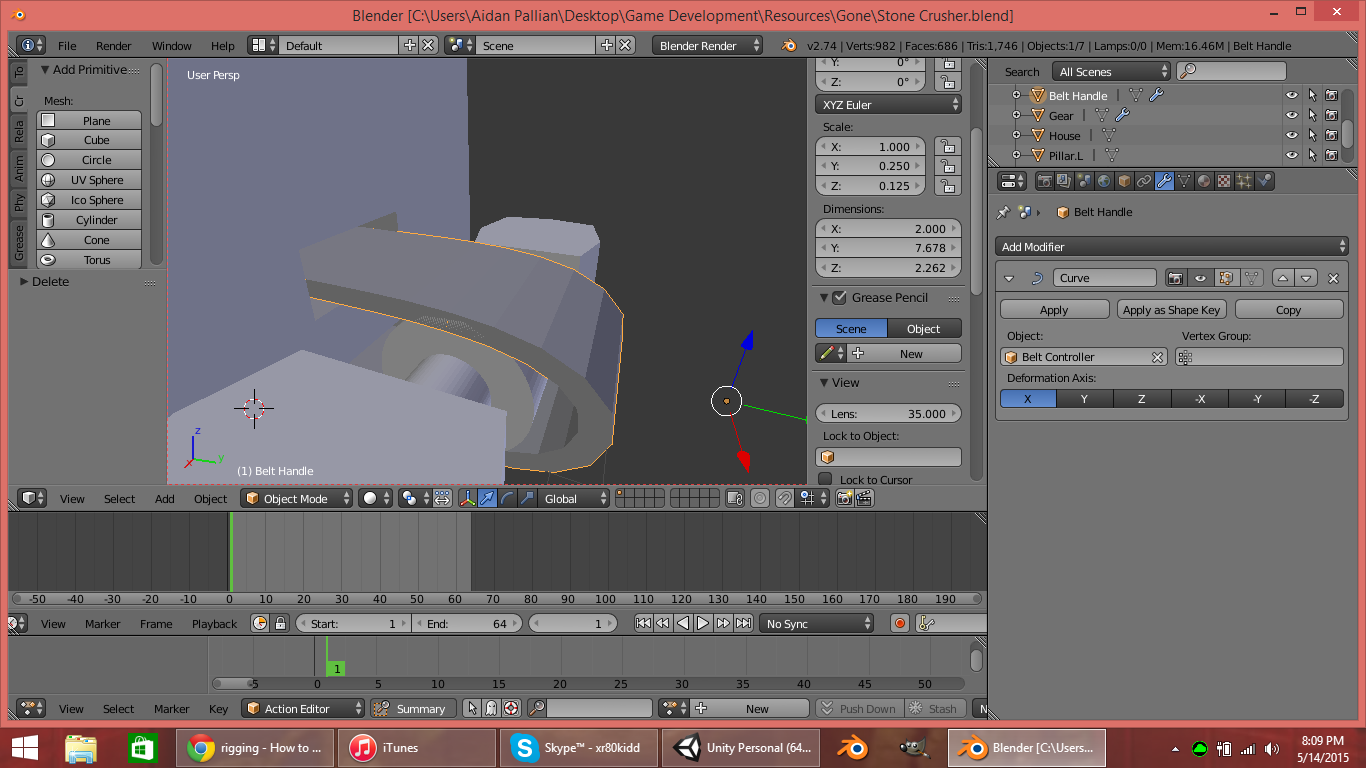Open the Scene properties tab icon
Image resolution: width=1366 pixels, height=768 pixels.
[x=1084, y=181]
